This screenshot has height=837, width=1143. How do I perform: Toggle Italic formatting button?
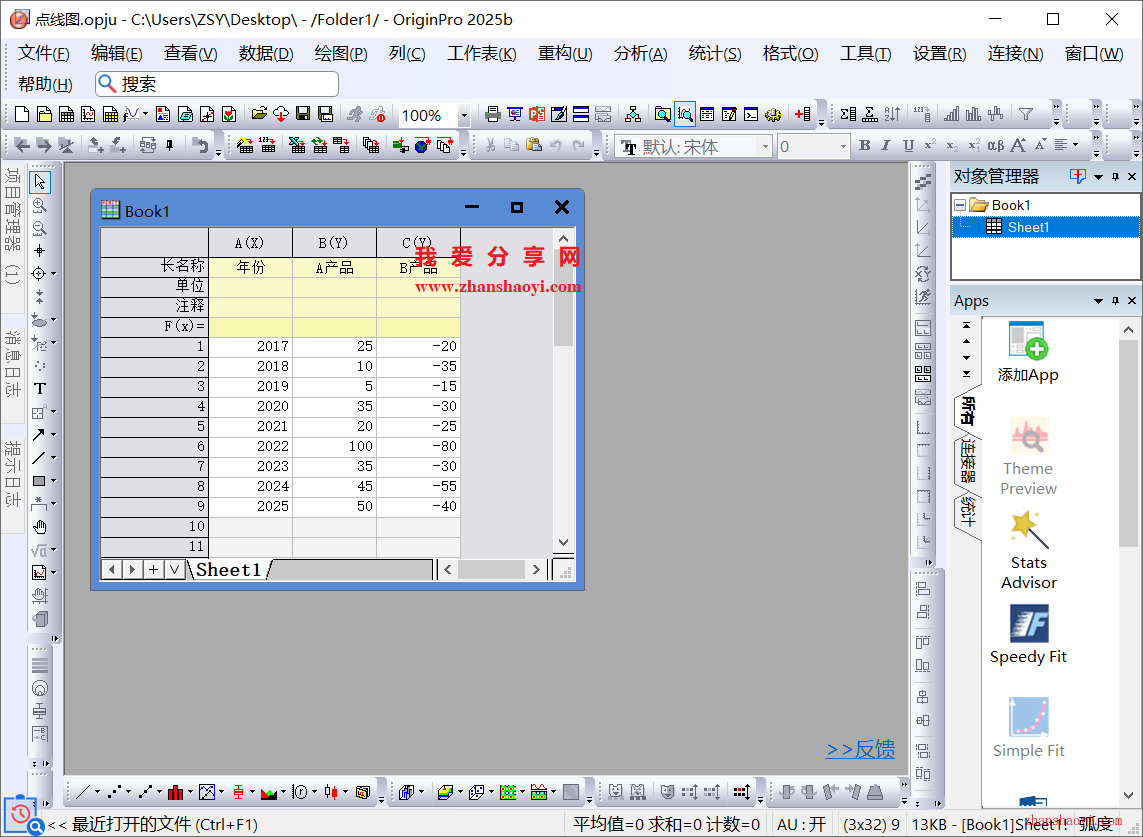point(886,146)
